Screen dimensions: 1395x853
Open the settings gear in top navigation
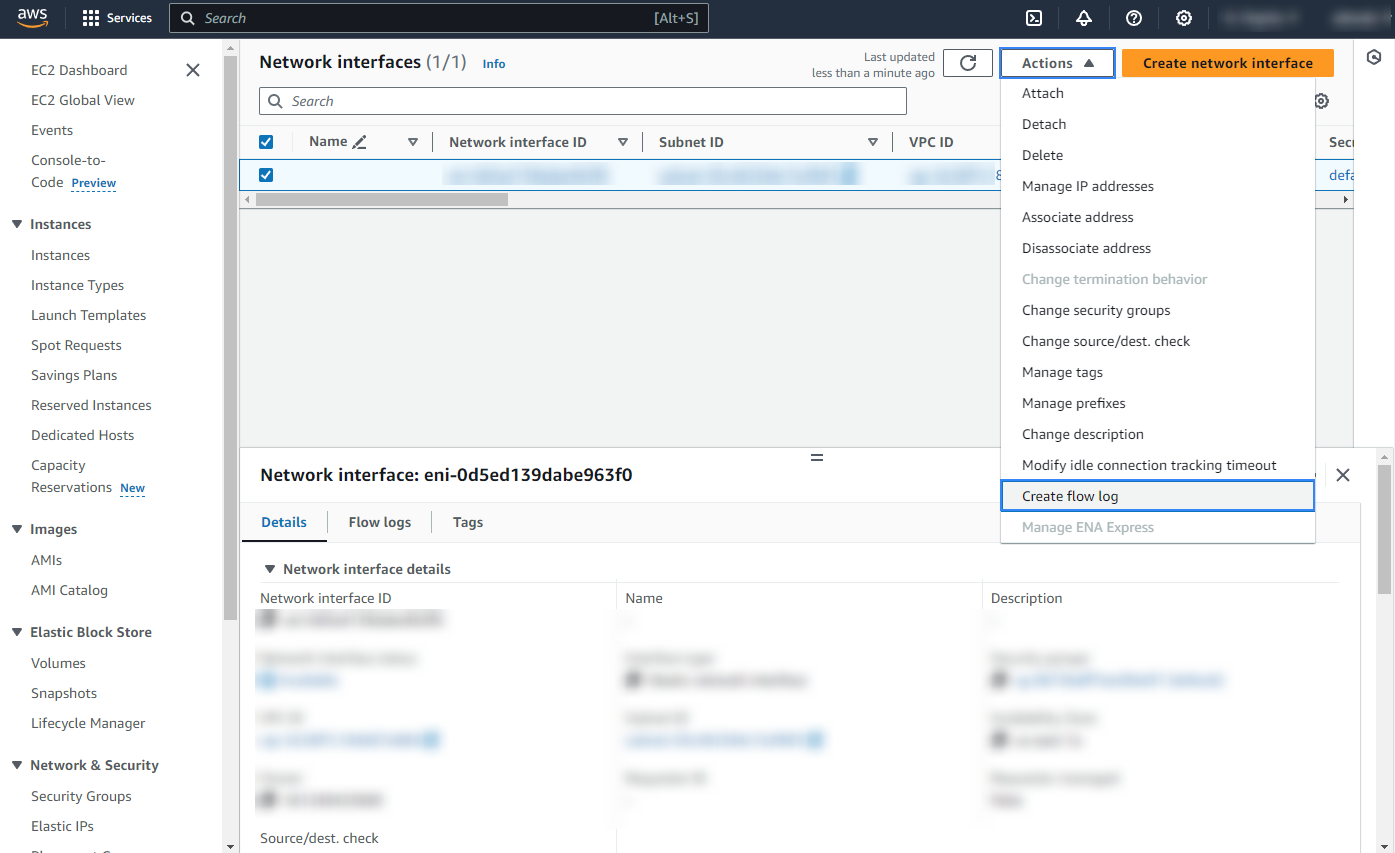tap(1184, 18)
